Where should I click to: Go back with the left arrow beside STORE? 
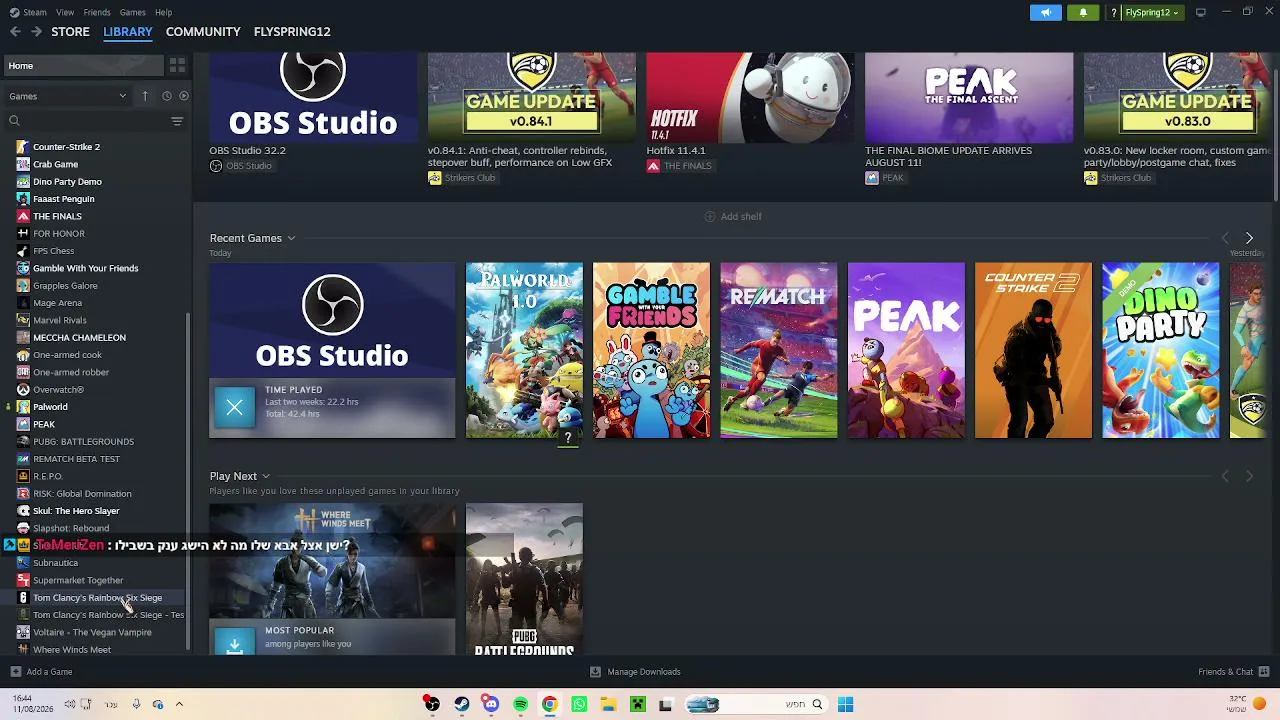[15, 32]
